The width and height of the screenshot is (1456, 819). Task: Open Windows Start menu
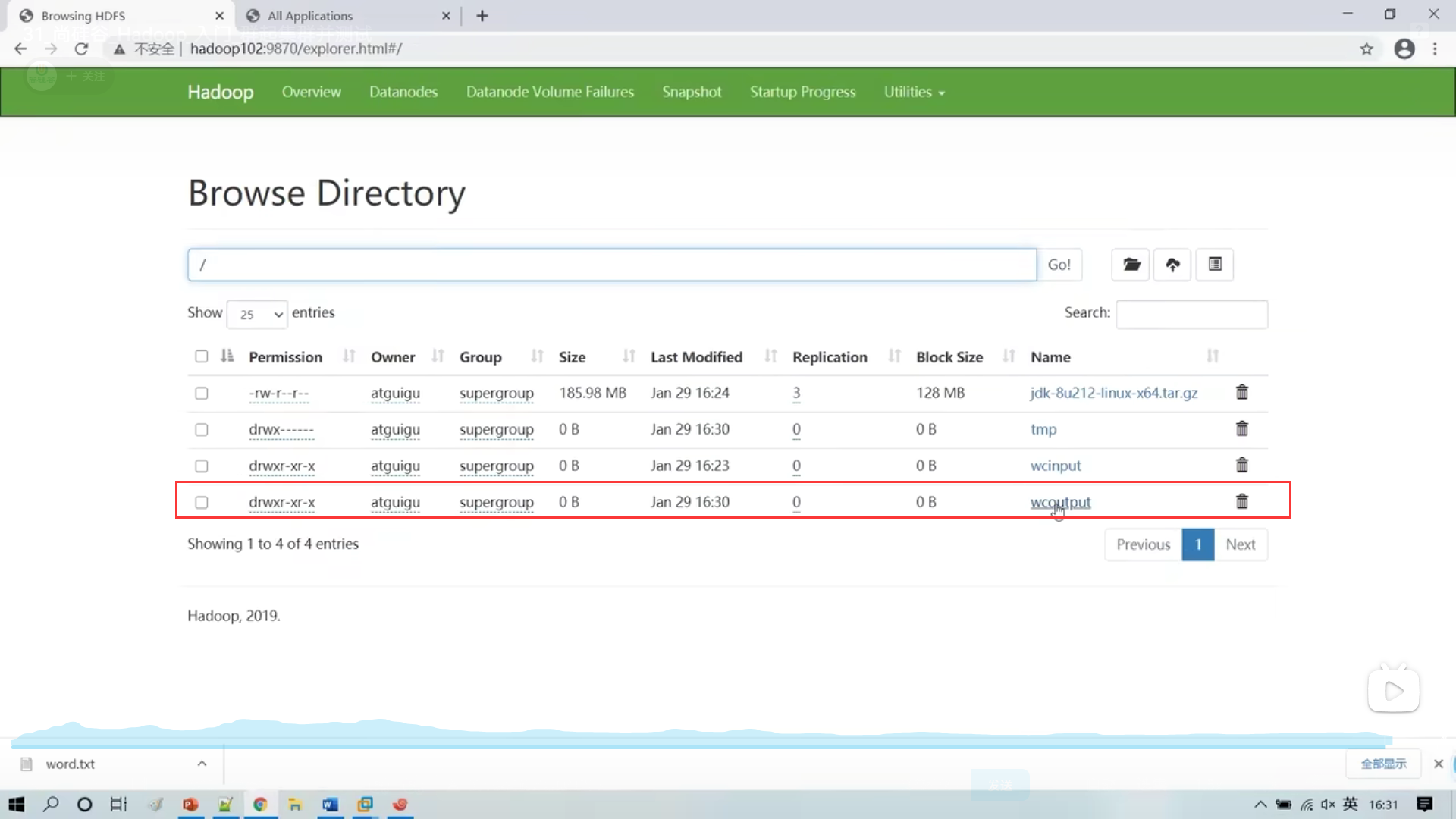tap(16, 805)
